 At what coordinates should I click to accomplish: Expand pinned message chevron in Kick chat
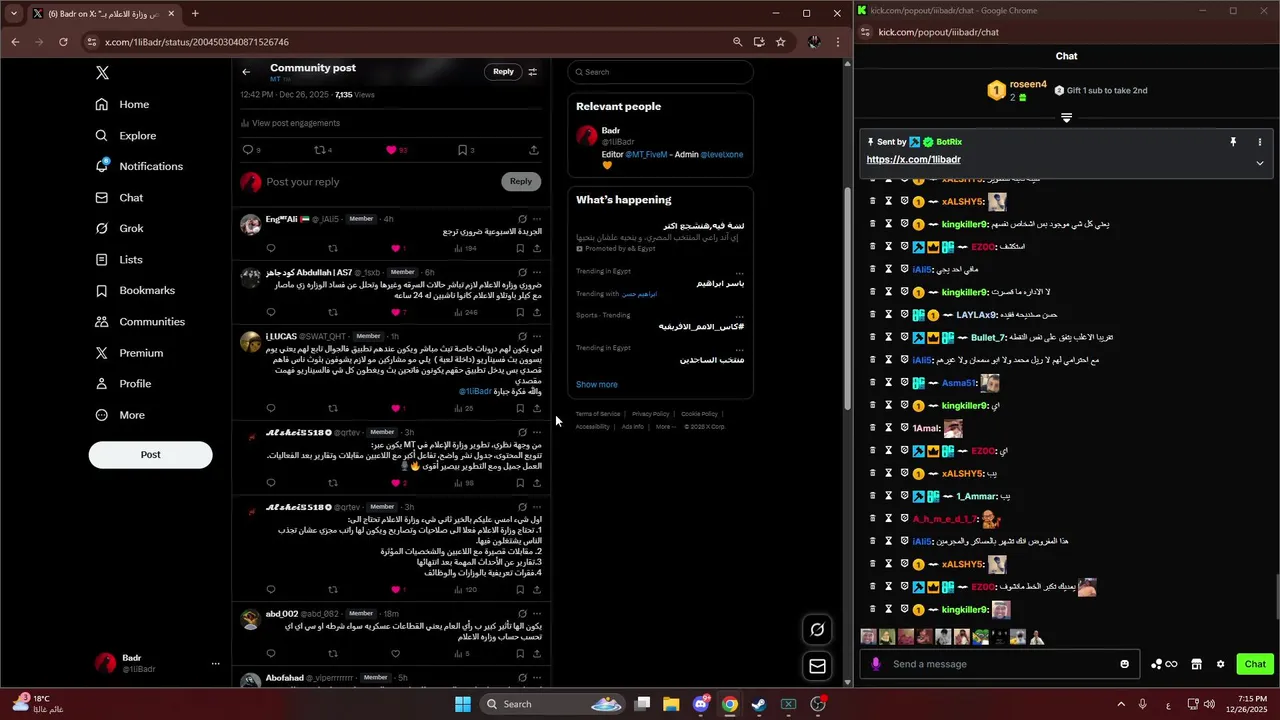pos(1260,162)
